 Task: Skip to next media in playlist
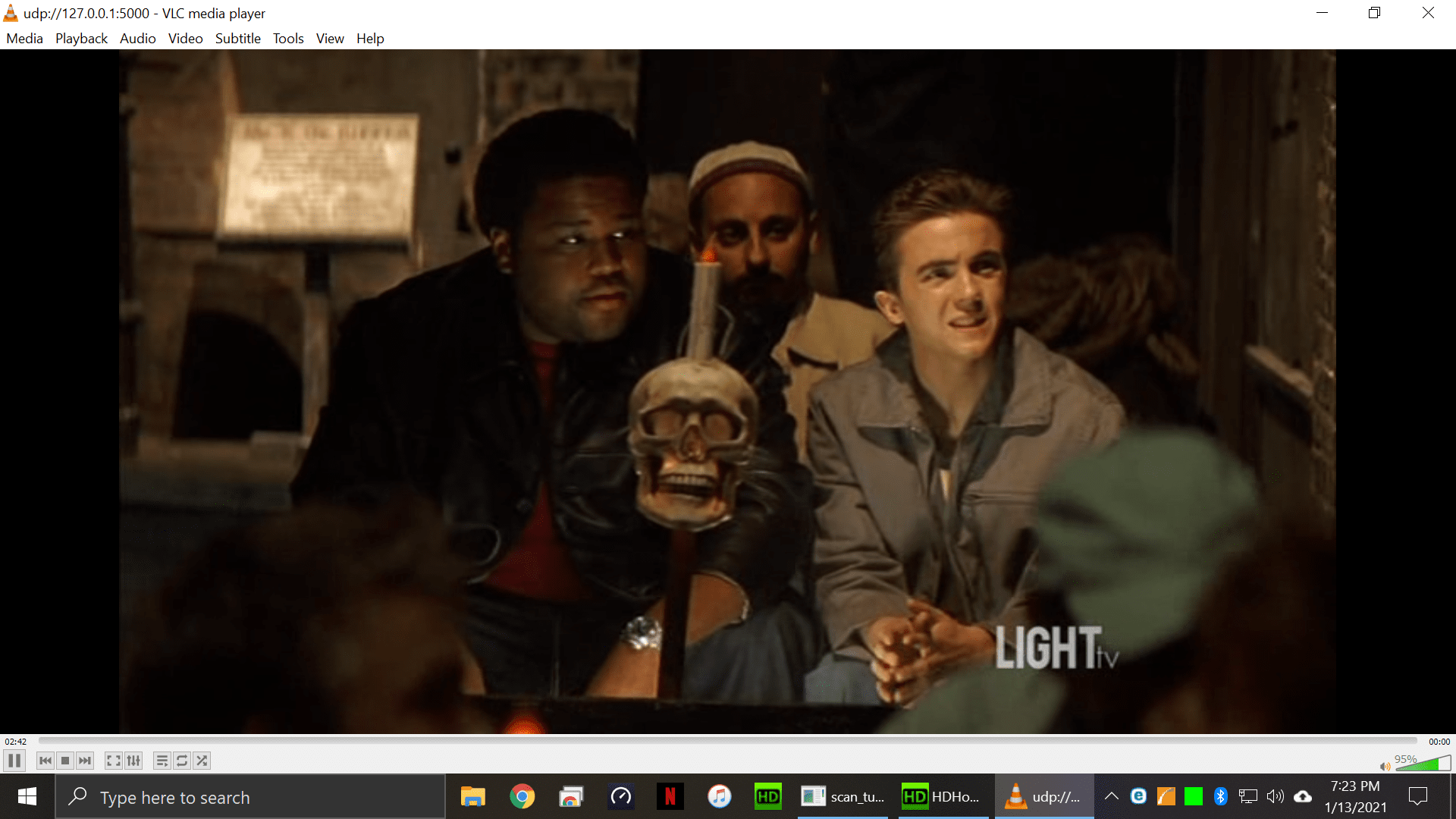coord(85,761)
